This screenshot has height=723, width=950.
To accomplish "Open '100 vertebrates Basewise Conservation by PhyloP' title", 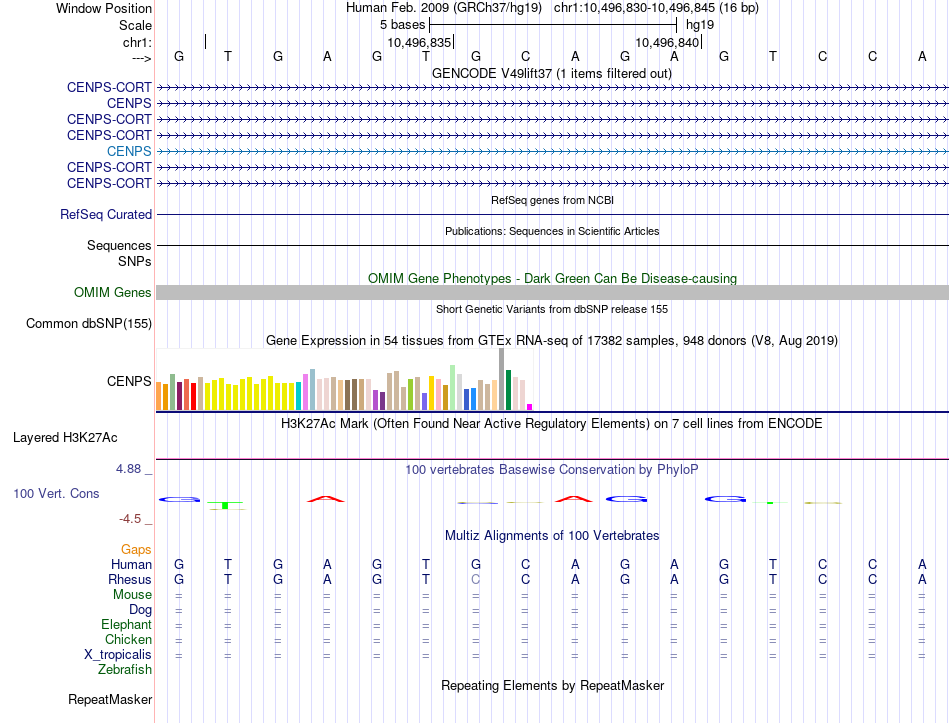I will click(x=552, y=470).
